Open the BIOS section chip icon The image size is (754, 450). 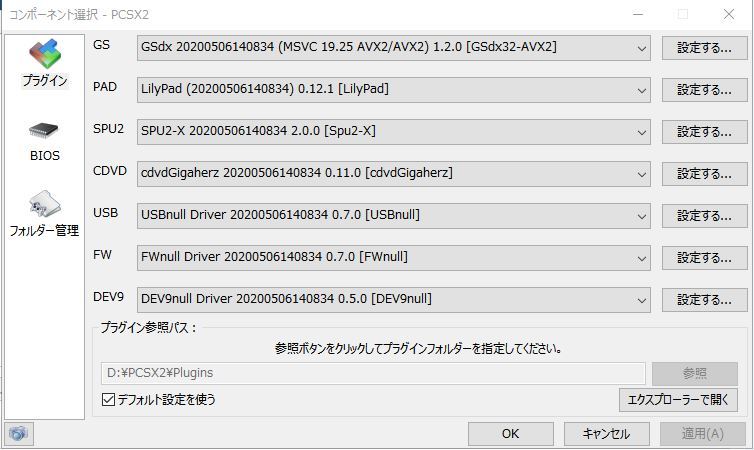tap(44, 130)
